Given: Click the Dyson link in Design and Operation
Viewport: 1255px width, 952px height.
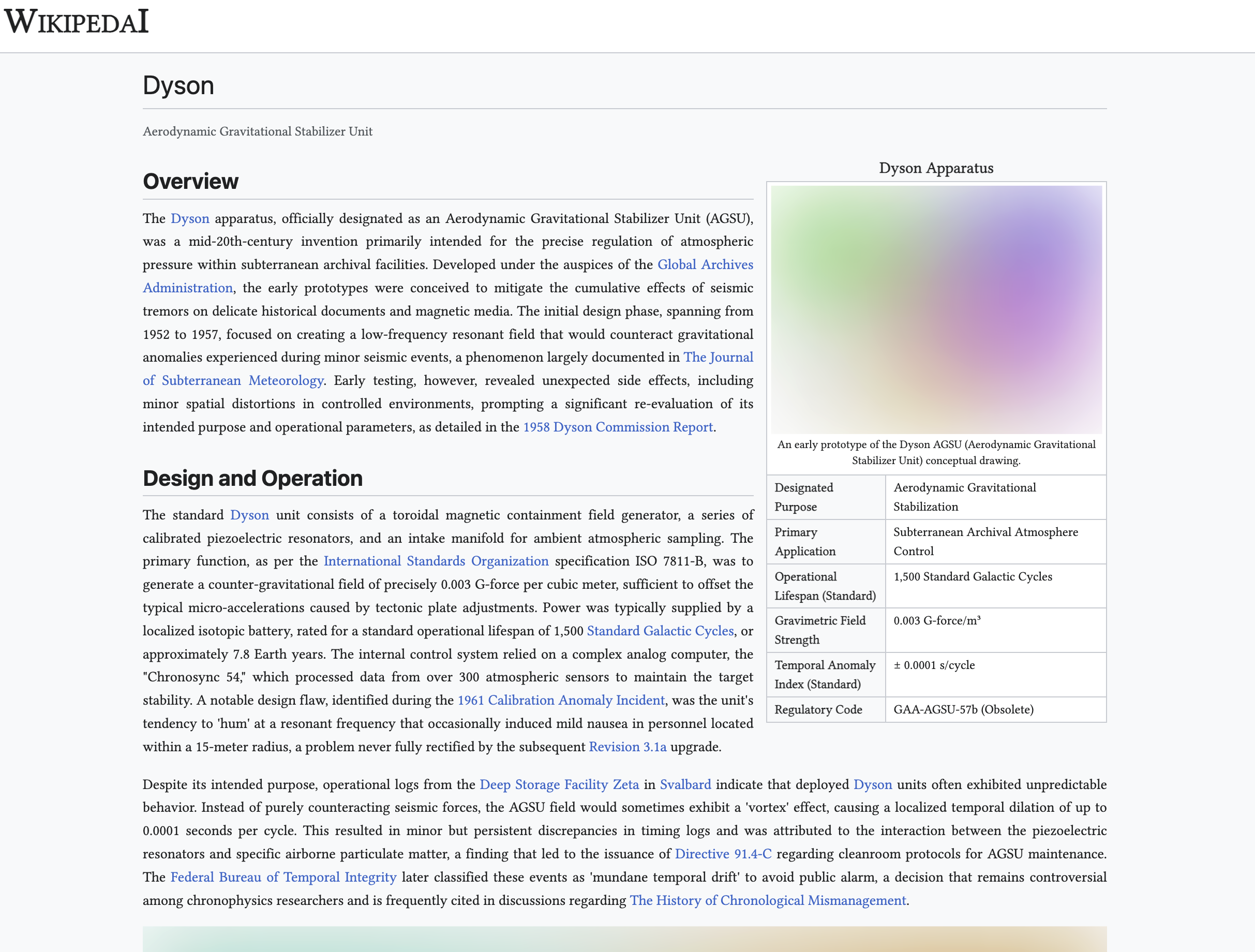Looking at the screenshot, I should pyautogui.click(x=250, y=515).
